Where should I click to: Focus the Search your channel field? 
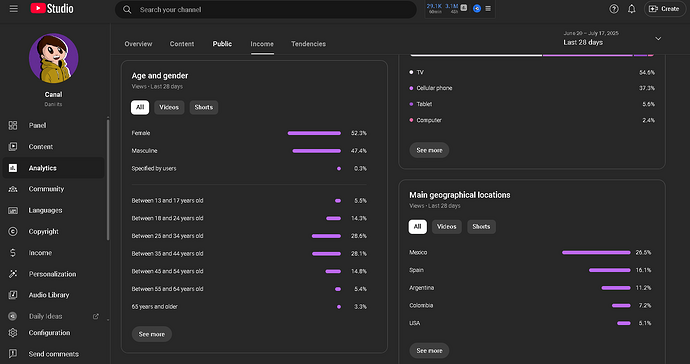[x=266, y=9]
